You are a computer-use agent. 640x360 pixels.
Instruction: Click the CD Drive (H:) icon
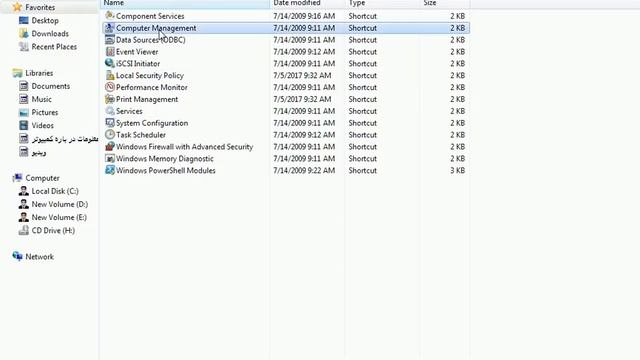[24, 230]
